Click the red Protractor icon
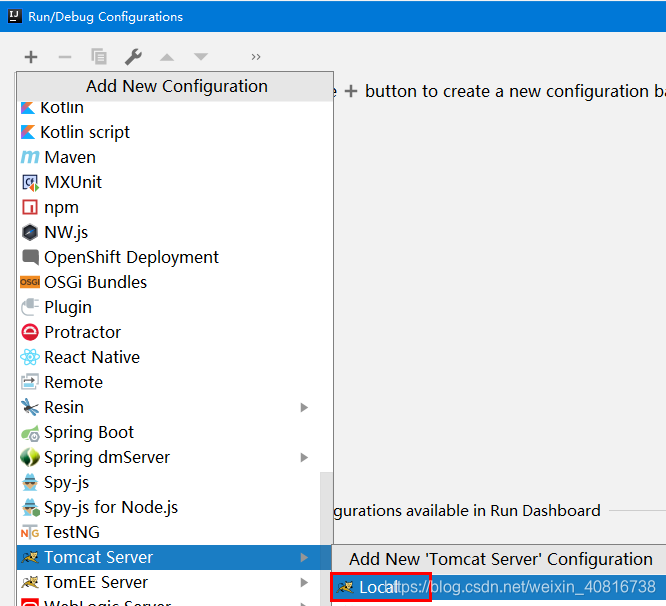The height and width of the screenshot is (606, 666). point(30,332)
